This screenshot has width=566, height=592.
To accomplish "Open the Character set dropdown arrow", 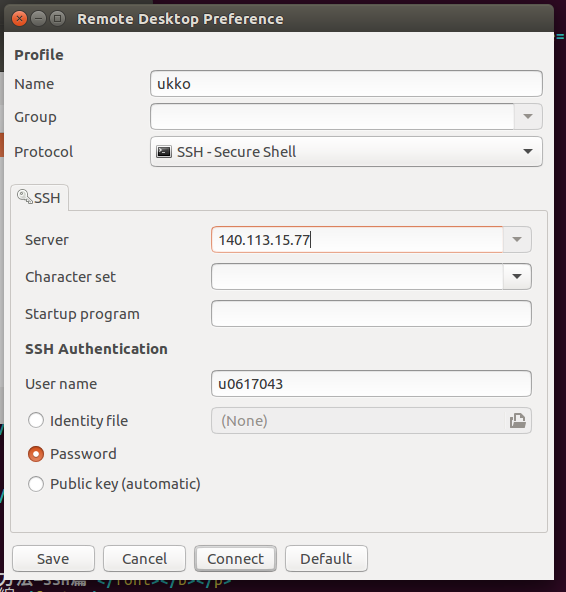I will [517, 277].
